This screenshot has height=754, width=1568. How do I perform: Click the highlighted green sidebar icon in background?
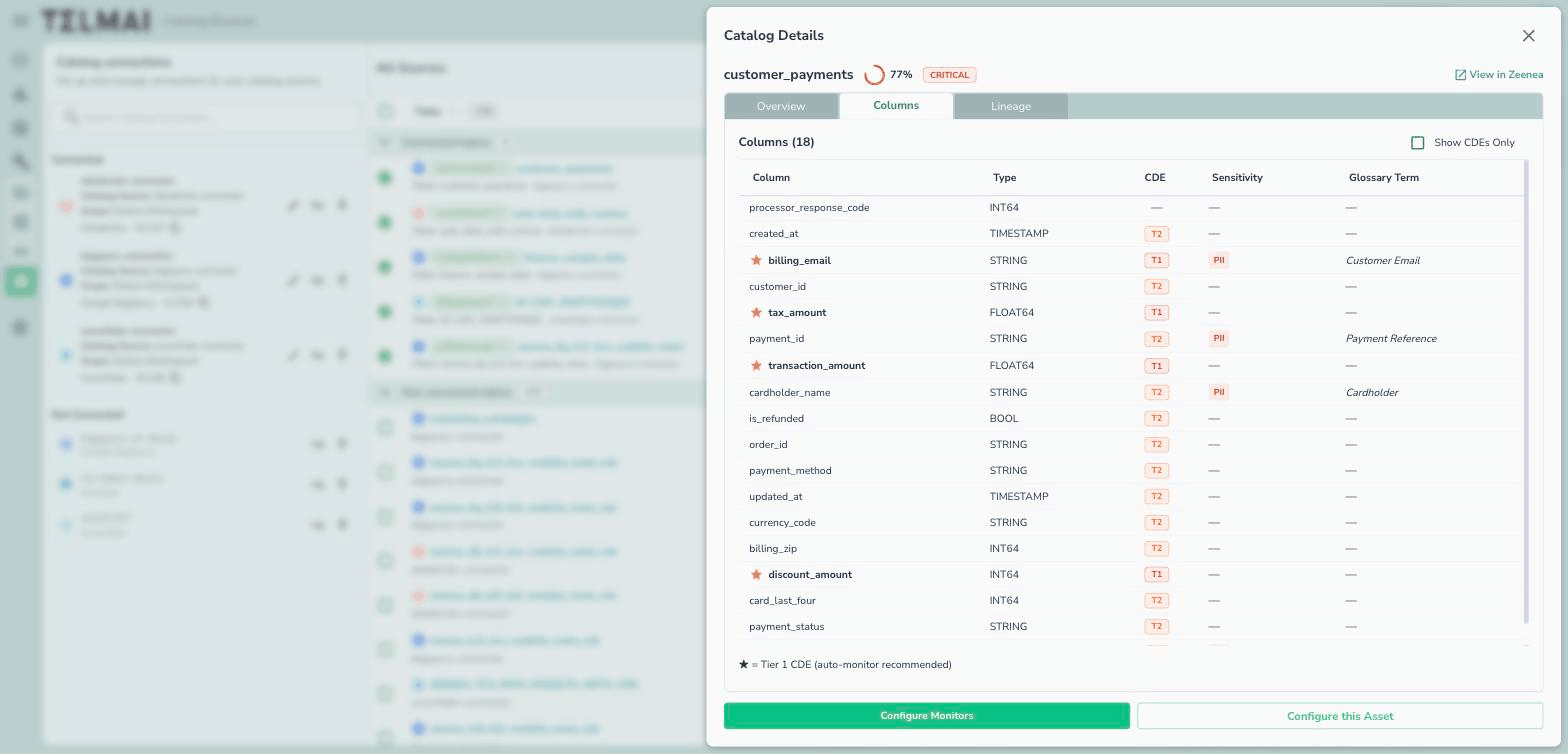point(20,282)
